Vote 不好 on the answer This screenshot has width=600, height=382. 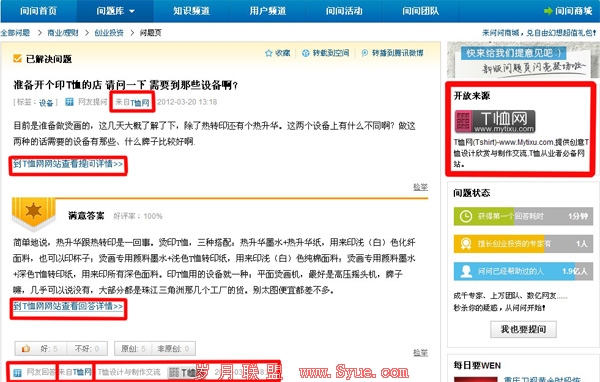87,348
